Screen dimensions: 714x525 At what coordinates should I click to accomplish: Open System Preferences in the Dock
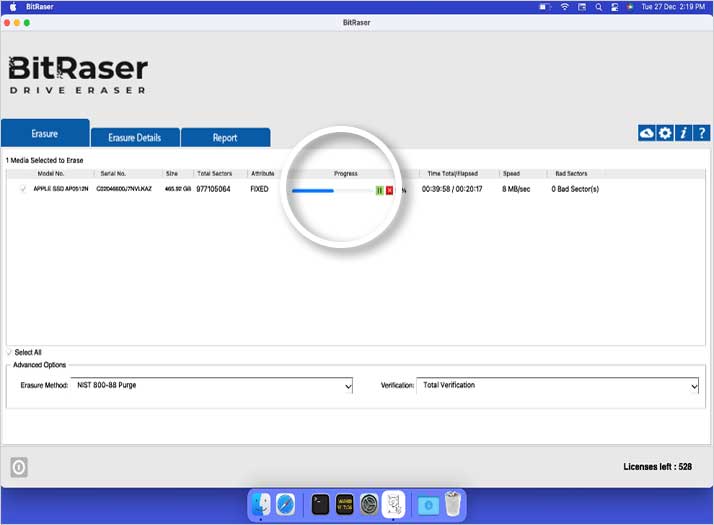[369, 505]
